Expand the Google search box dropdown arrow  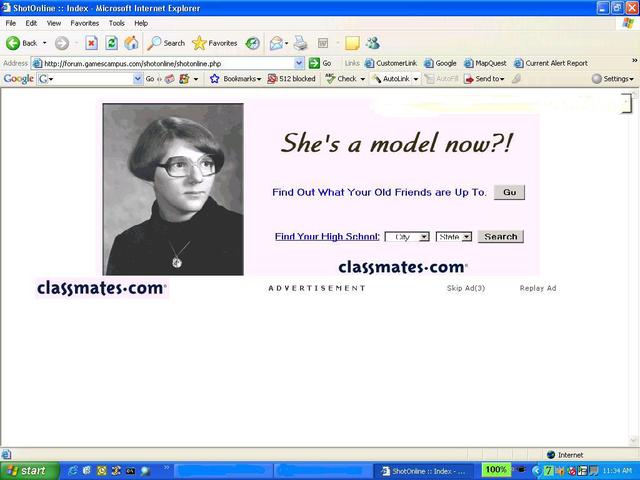coord(138,79)
